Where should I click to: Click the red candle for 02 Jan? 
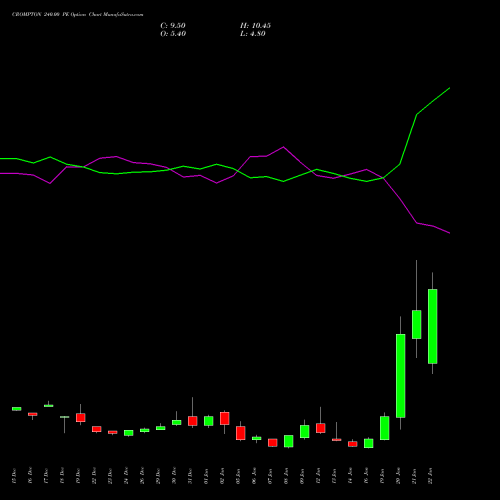225,418
